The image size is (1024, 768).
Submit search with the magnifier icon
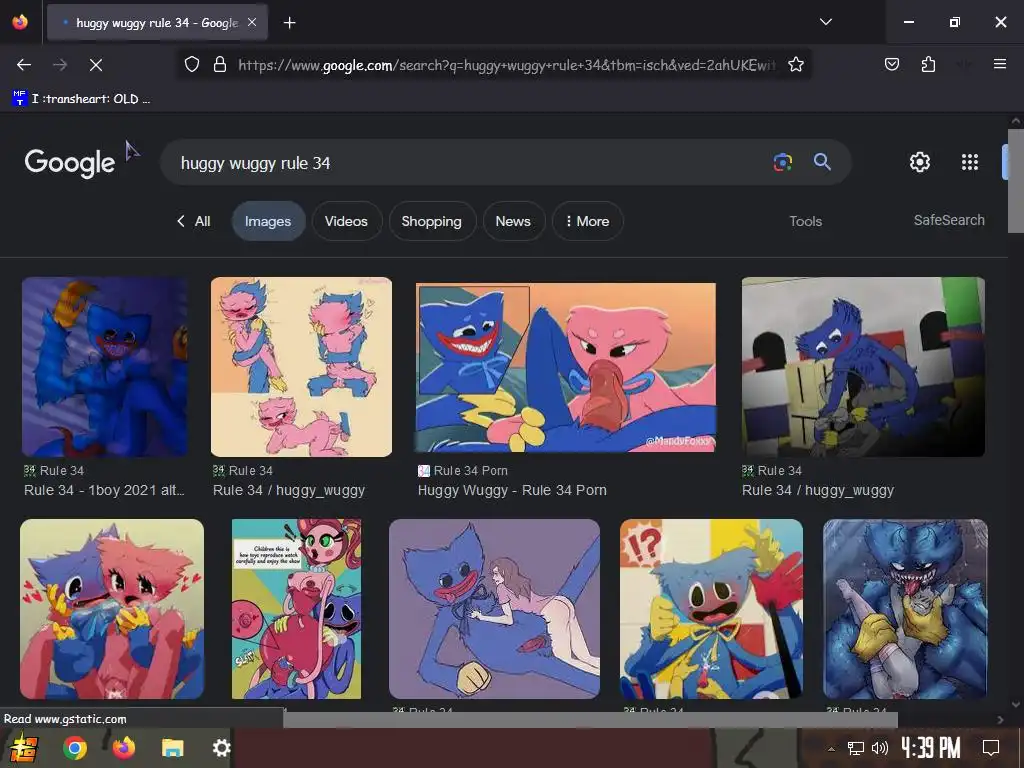822,162
